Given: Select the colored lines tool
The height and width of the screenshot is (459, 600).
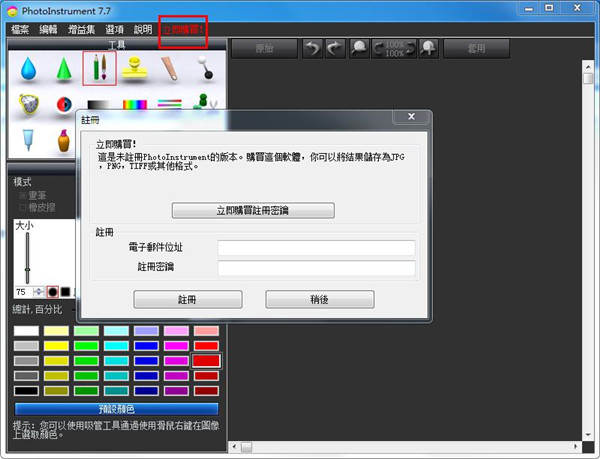Looking at the screenshot, I should [170, 104].
